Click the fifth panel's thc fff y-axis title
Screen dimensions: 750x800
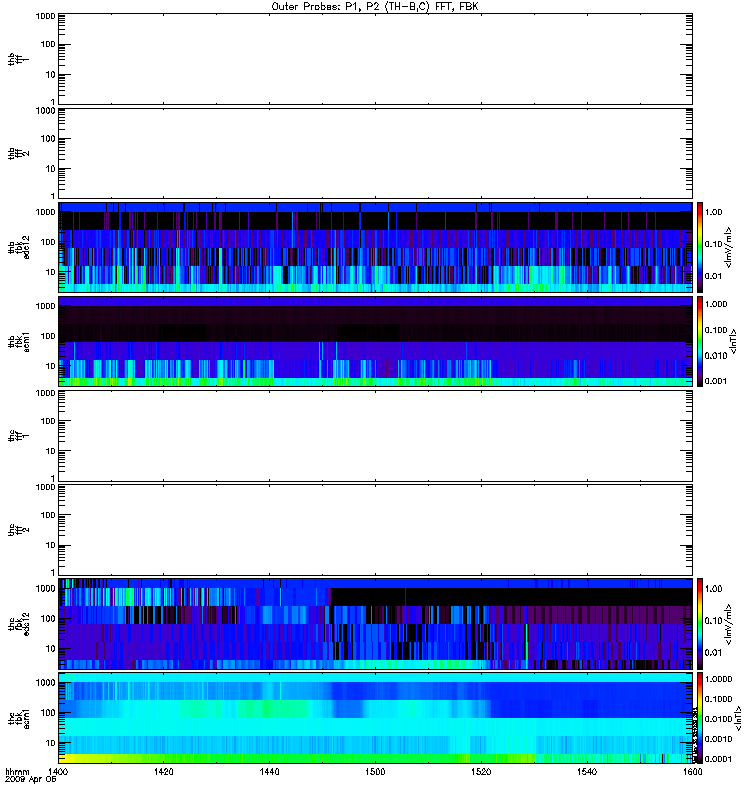pos(19,436)
